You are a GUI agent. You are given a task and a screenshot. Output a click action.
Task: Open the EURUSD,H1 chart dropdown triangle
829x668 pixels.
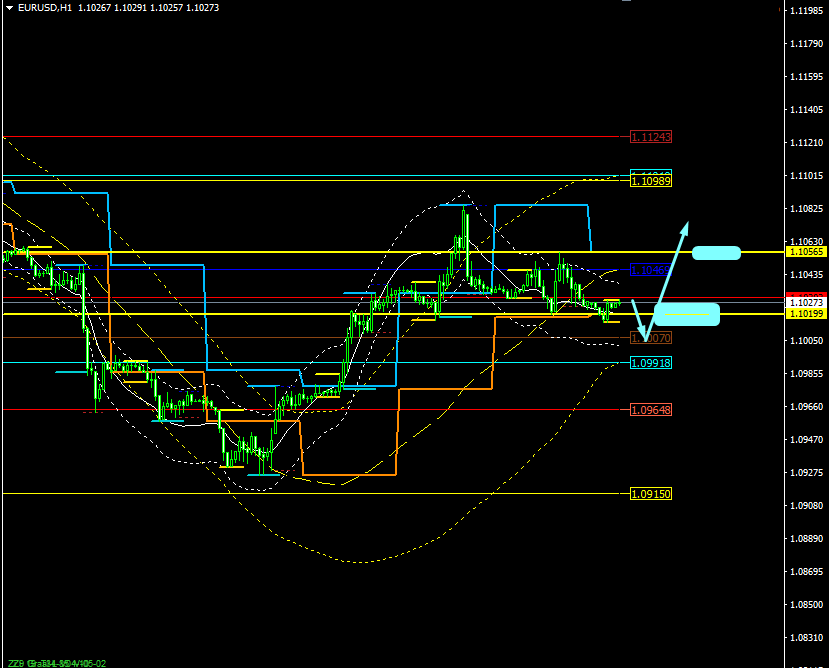click(x=9, y=8)
